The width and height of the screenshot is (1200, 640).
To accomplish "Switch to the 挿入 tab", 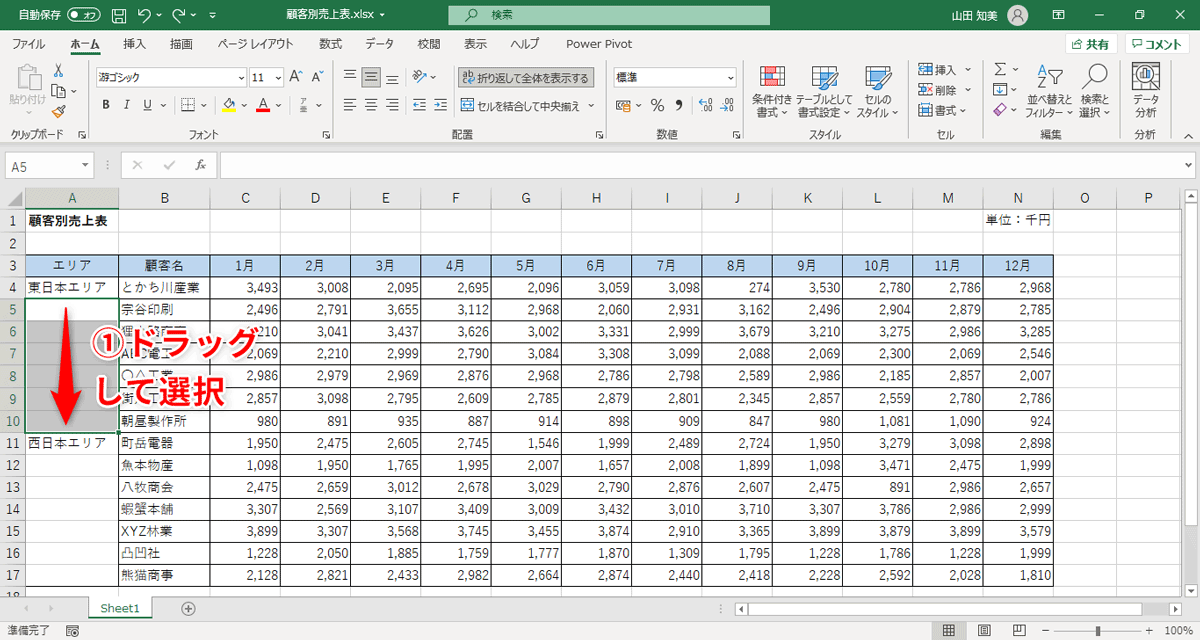I will pos(134,44).
